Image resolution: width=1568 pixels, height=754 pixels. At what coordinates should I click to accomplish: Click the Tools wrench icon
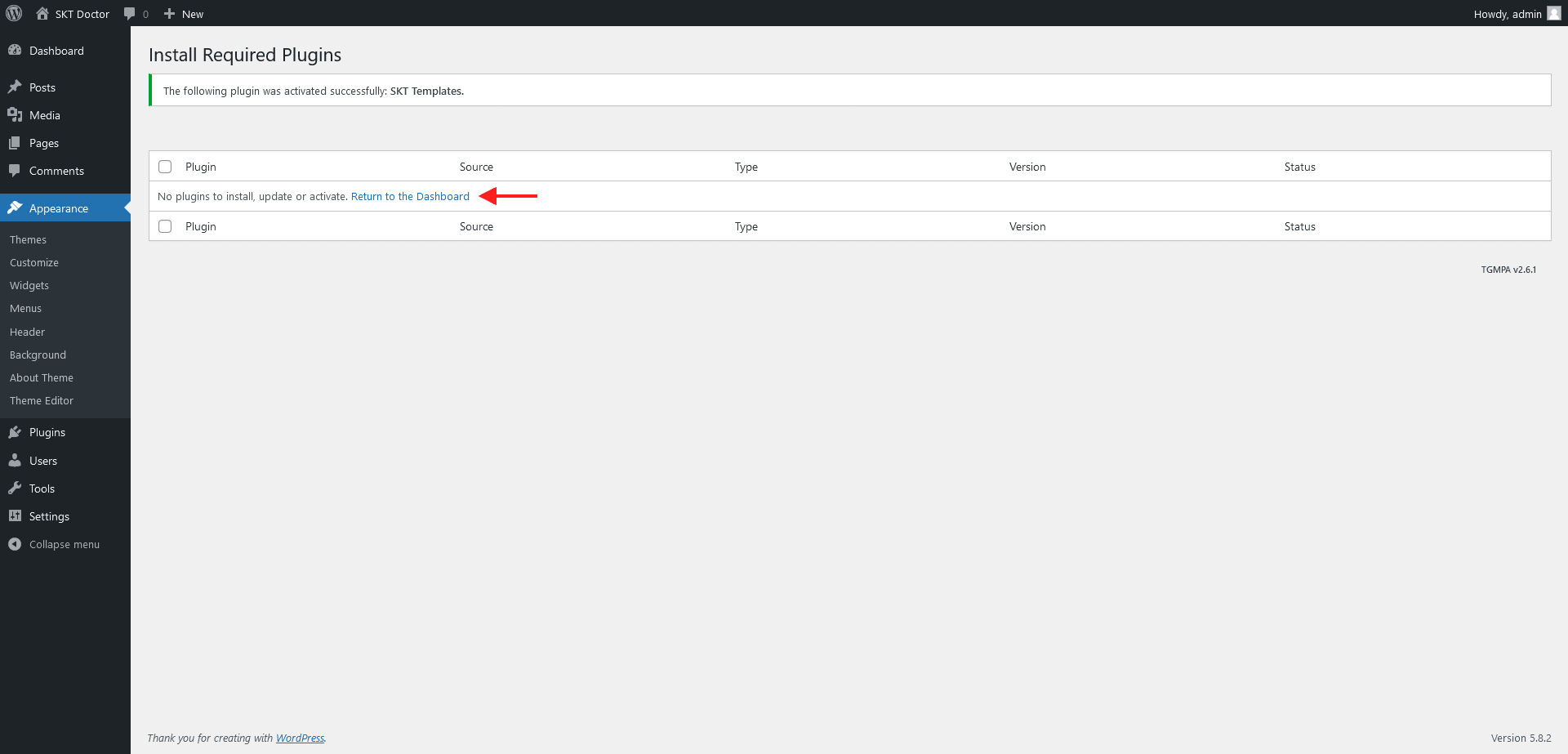(15, 489)
